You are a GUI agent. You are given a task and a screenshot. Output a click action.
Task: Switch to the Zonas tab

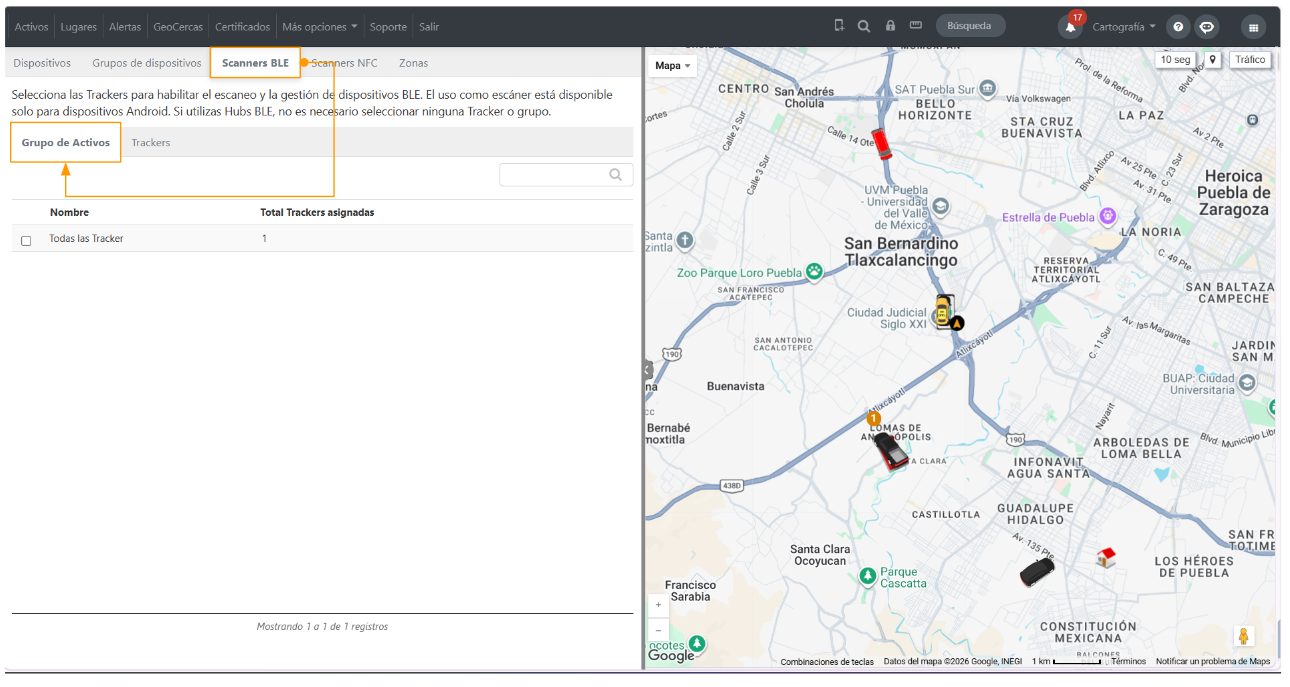coord(413,63)
